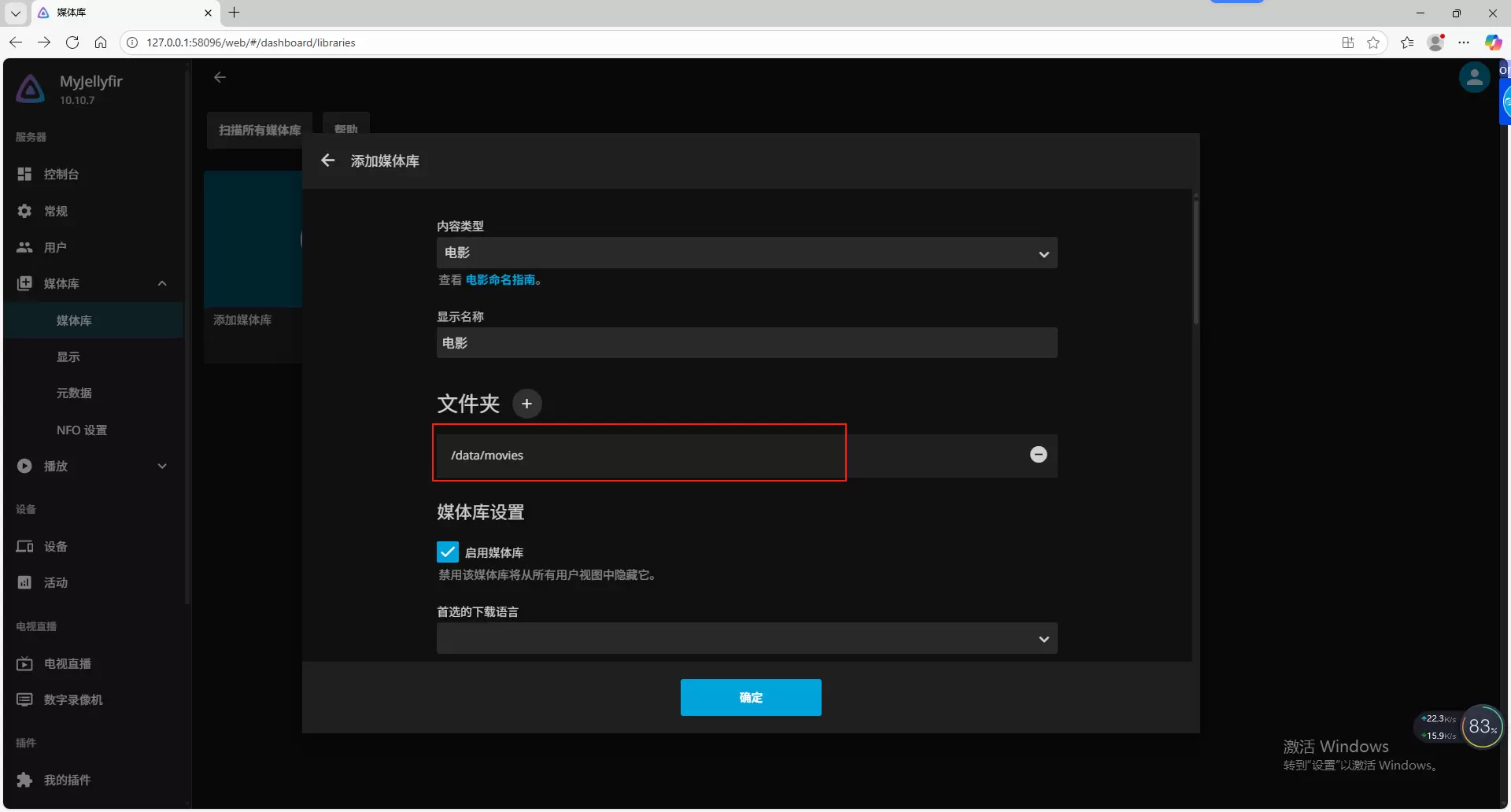Screen dimensions: 1511x812
Task: Go back from the Add Media Library dialog
Action: 328,161
